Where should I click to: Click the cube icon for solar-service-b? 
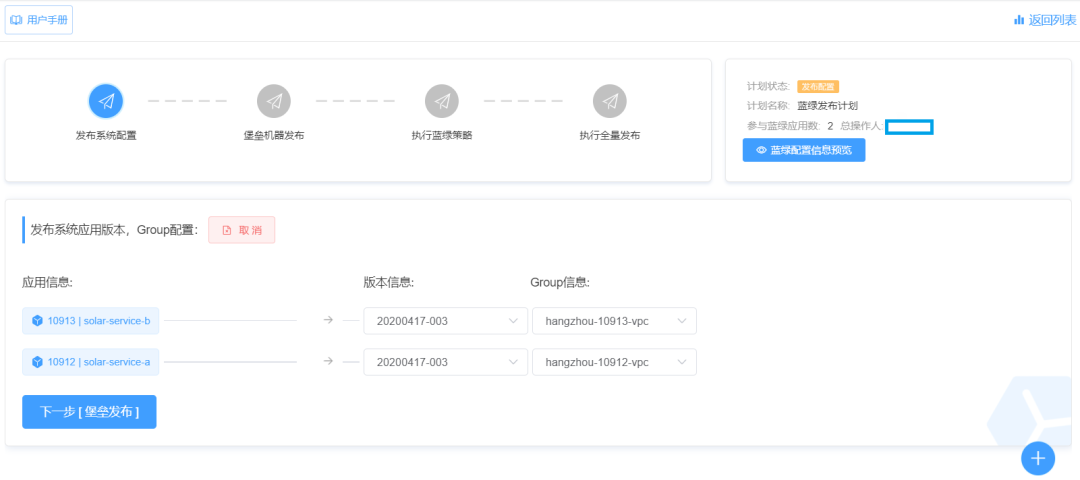(38, 321)
